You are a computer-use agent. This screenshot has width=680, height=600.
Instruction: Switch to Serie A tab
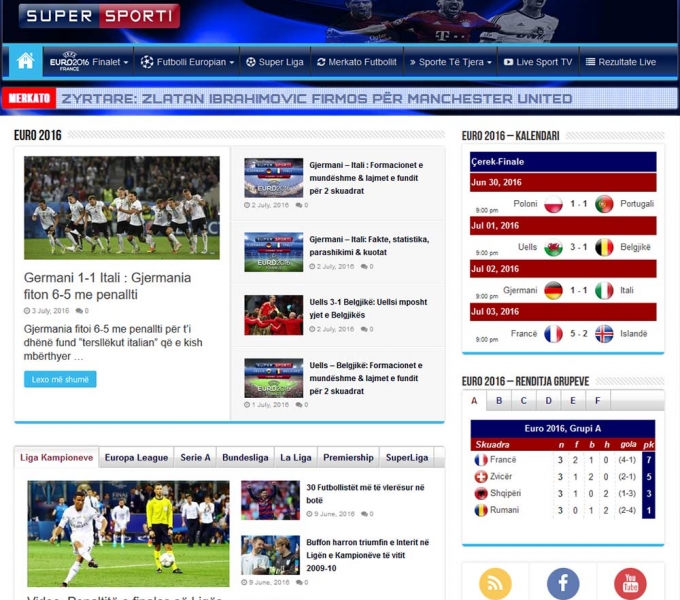[195, 457]
